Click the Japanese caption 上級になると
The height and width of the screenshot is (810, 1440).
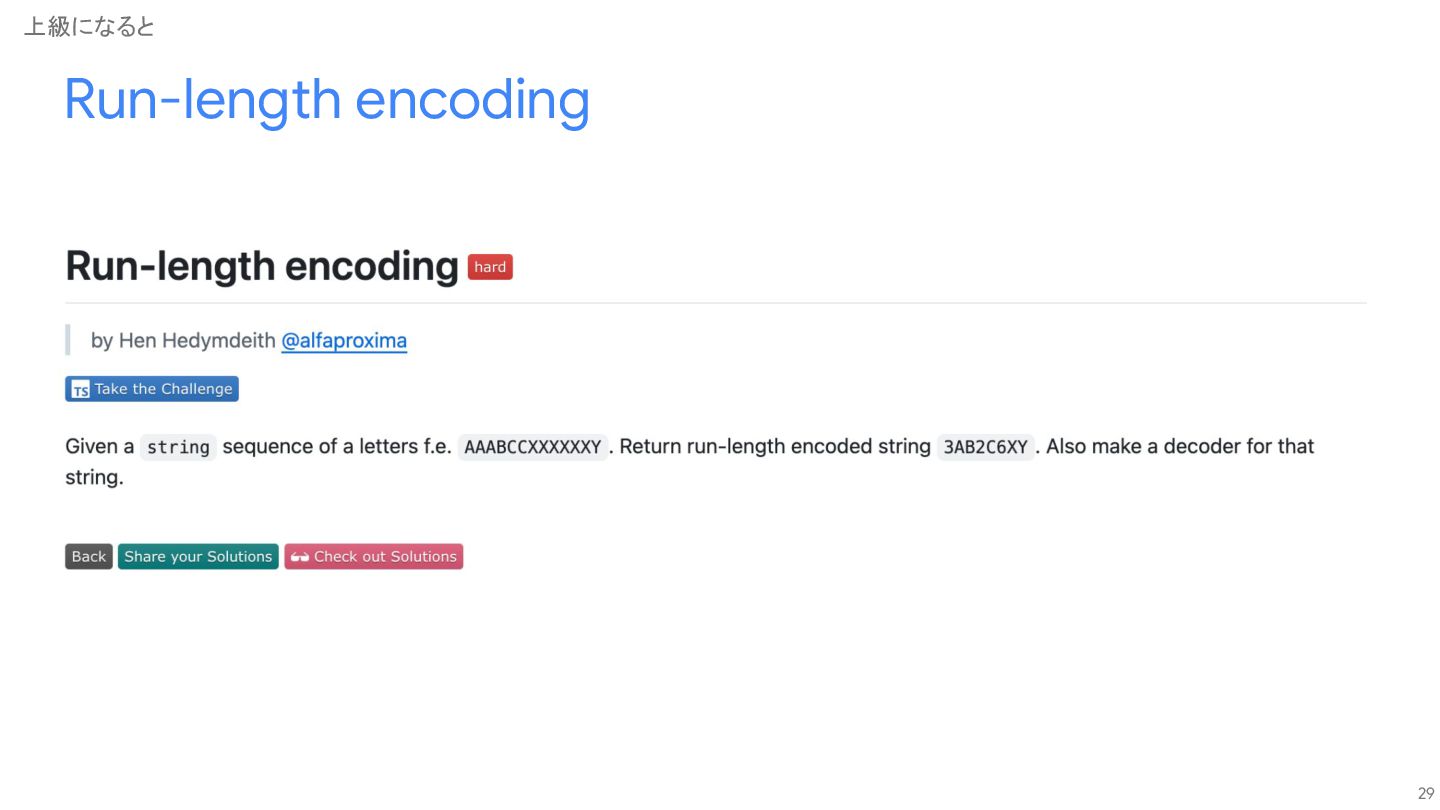89,27
